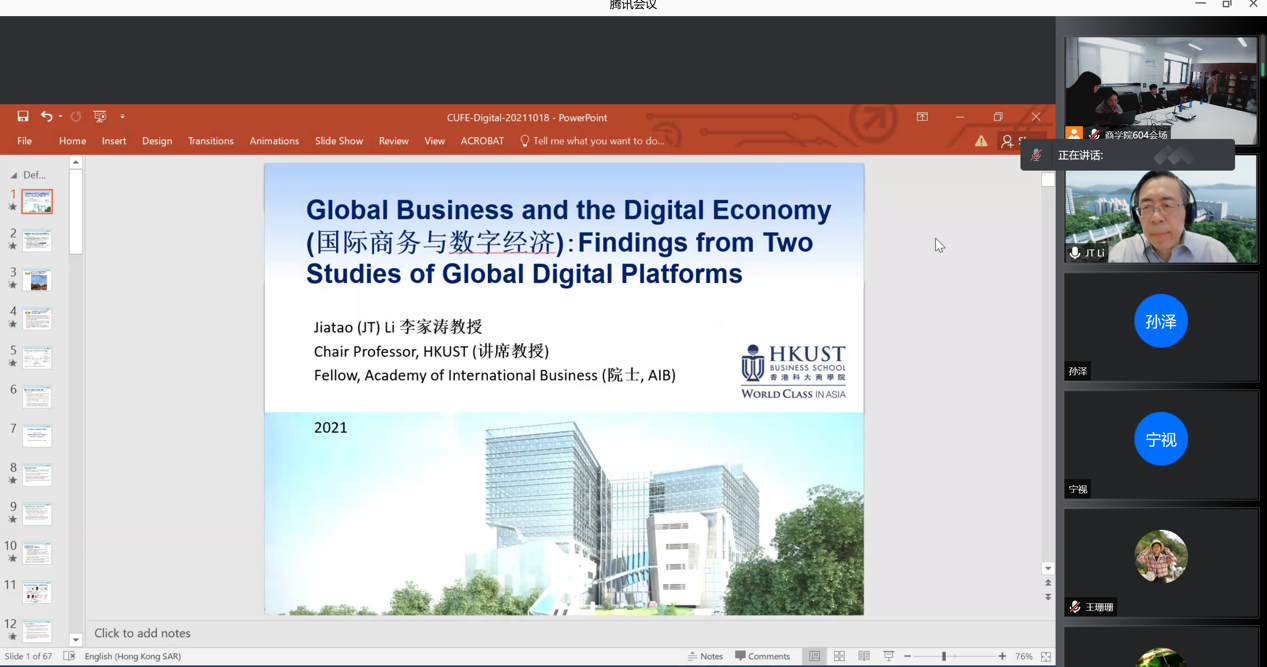Toggle the Notes pane

704,655
